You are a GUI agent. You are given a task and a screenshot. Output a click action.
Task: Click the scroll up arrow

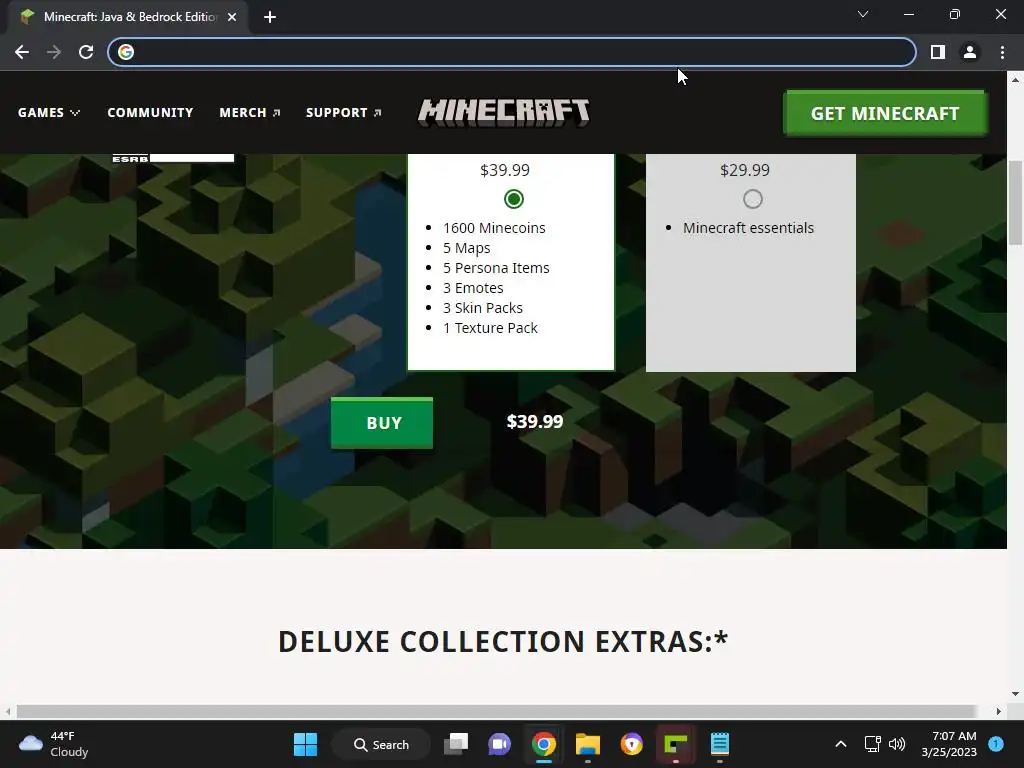[1015, 80]
